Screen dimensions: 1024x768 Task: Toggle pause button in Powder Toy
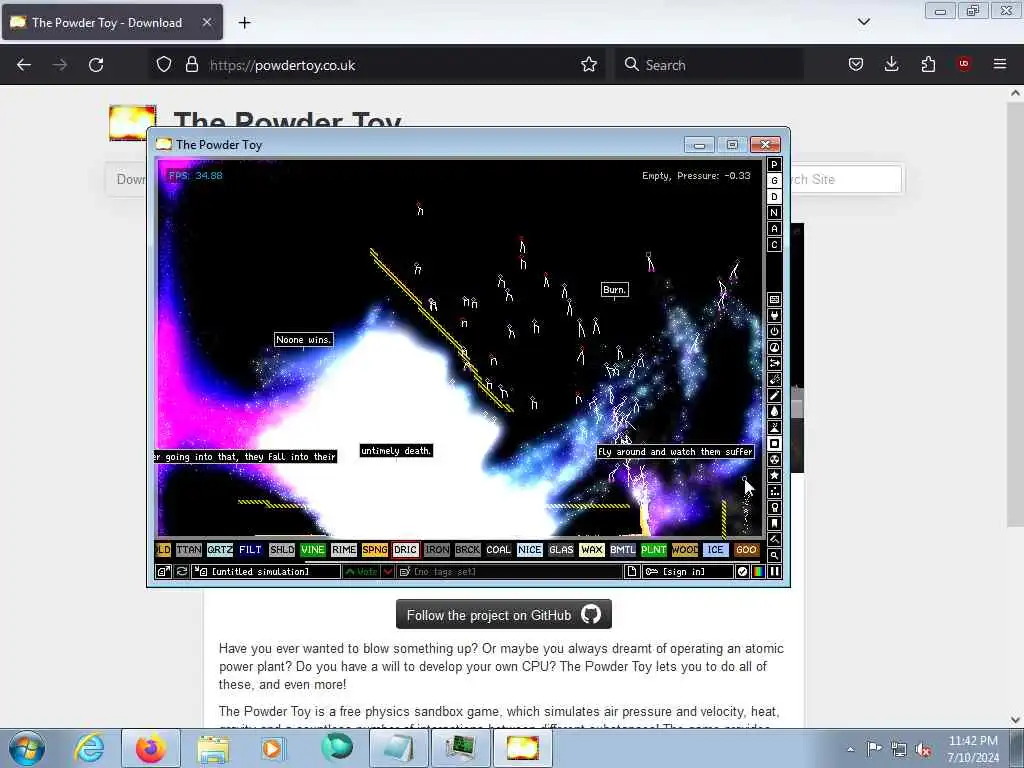tap(775, 571)
